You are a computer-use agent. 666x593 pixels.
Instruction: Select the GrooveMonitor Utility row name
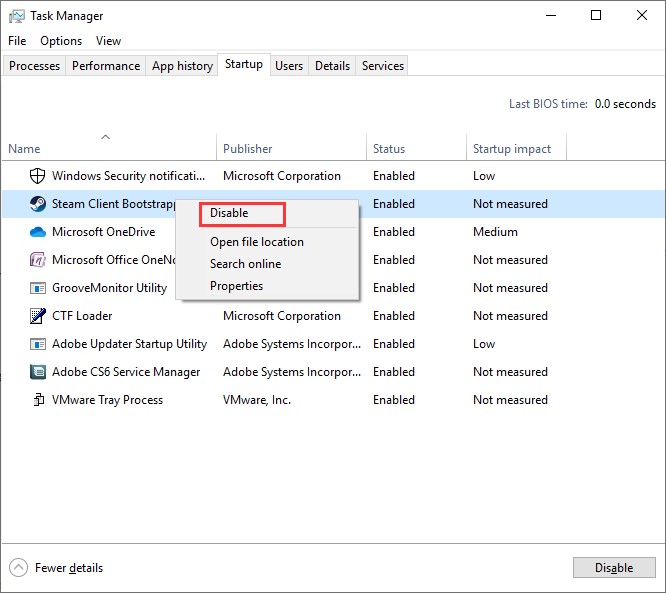(110, 288)
